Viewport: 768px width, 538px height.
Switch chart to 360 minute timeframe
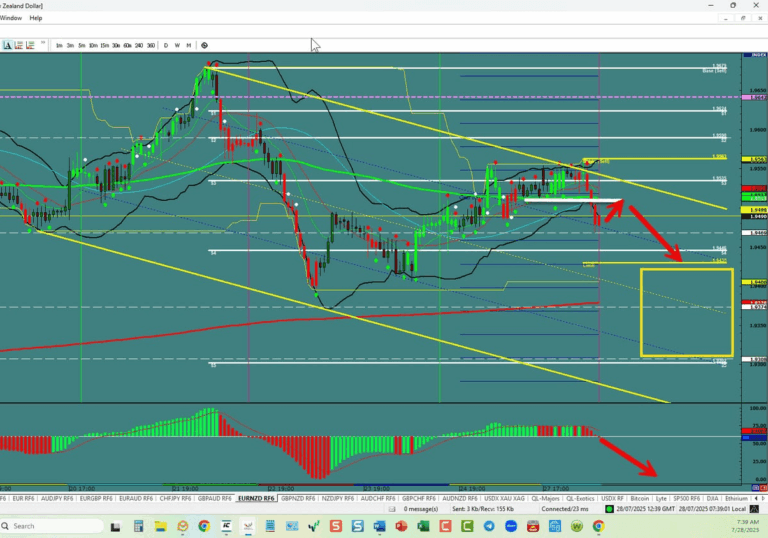pyautogui.click(x=151, y=45)
